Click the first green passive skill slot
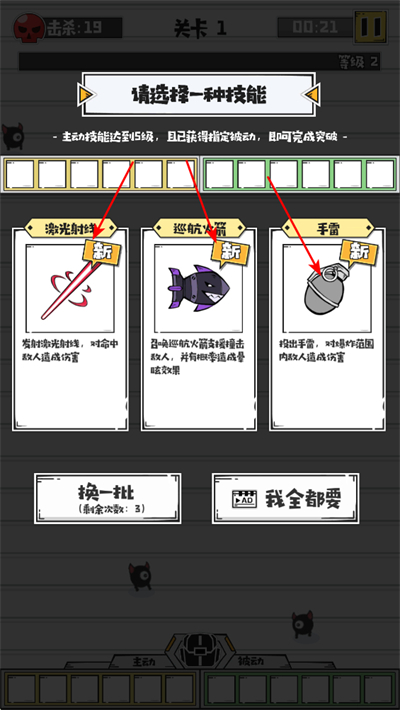Screen dimensions: 400x710 click(x=219, y=174)
